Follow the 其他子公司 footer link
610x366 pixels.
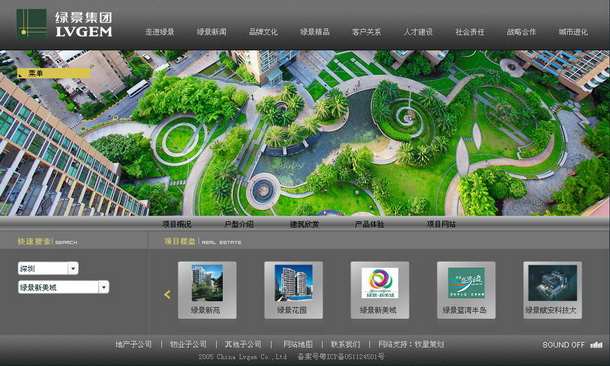coord(243,344)
